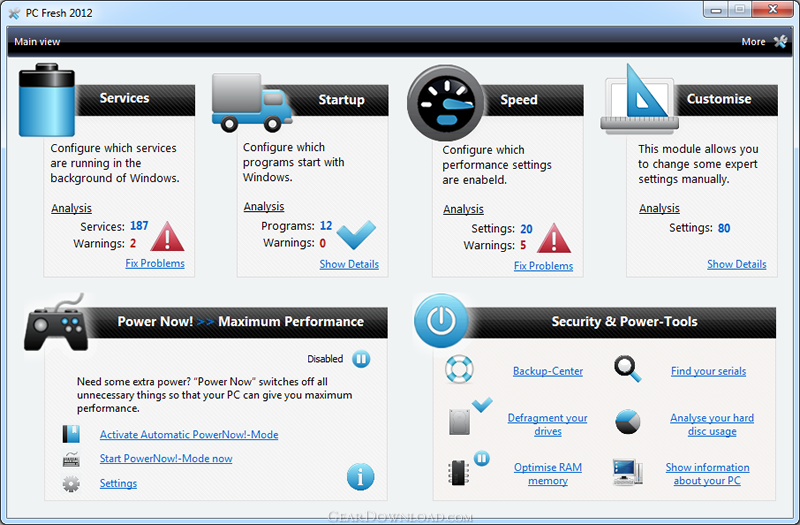Click Analyse your hard disc usage link

712,424
